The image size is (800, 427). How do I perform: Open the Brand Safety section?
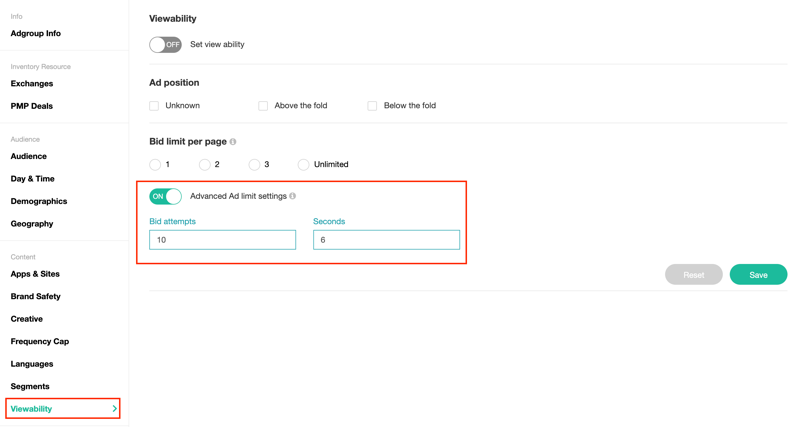(x=36, y=297)
